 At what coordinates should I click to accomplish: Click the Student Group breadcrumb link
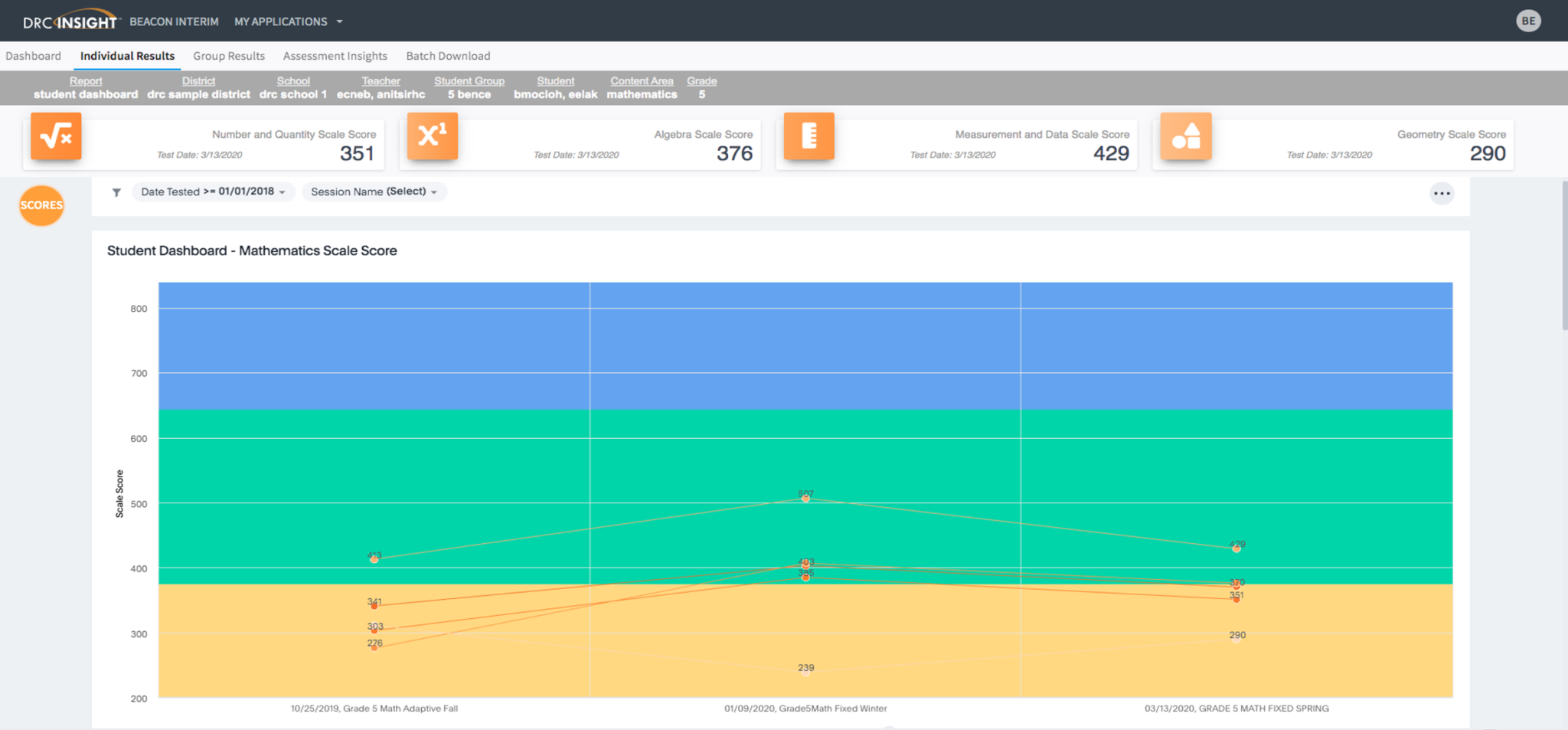[x=469, y=81]
